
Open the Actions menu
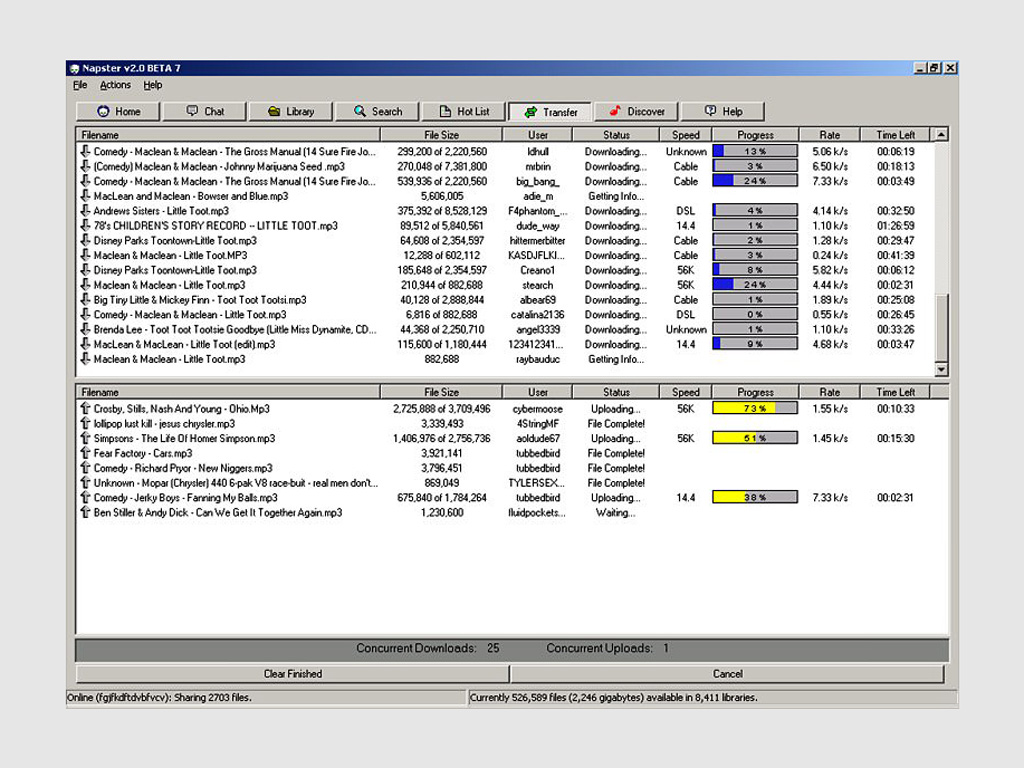(115, 85)
